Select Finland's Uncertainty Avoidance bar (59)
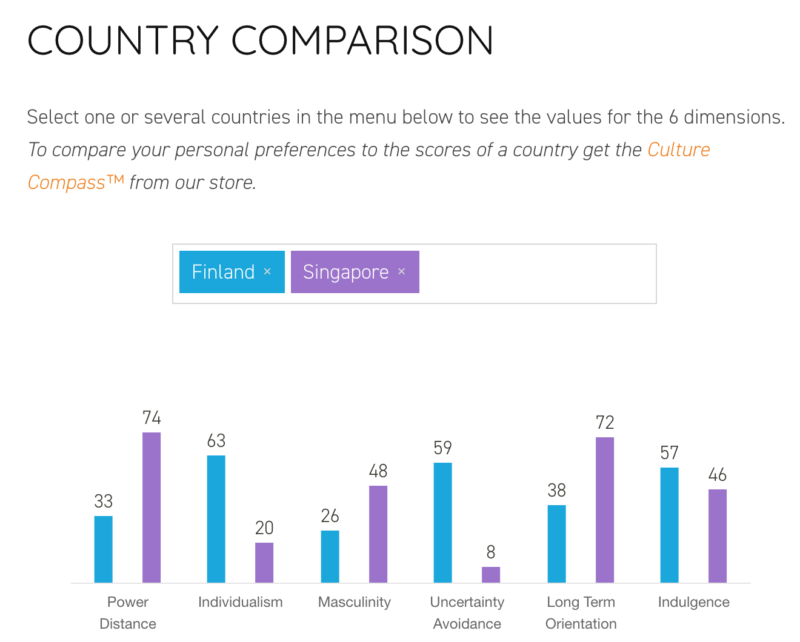800x642 pixels. [443, 522]
